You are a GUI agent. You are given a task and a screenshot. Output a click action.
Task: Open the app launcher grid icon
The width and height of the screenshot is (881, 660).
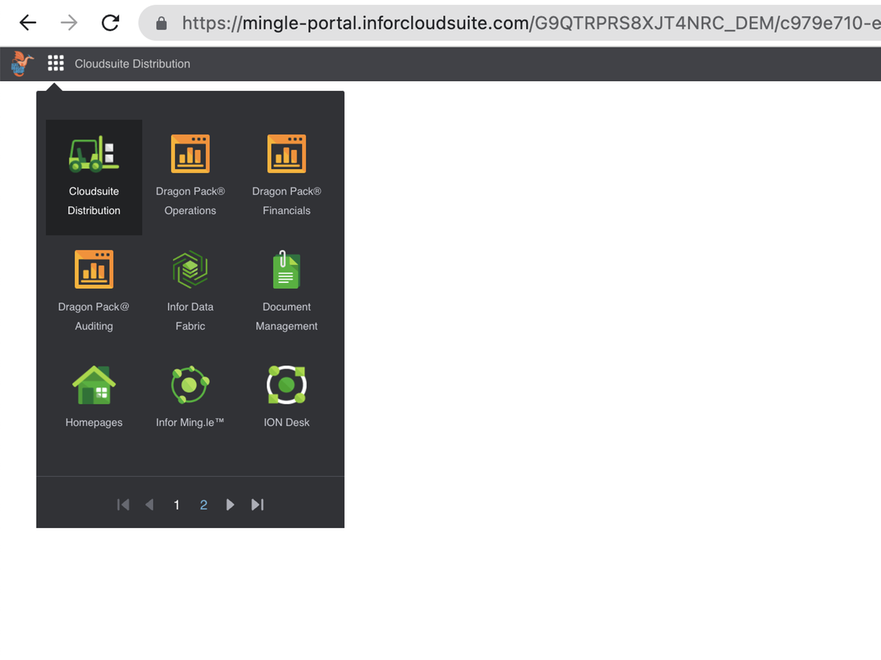(x=56, y=62)
